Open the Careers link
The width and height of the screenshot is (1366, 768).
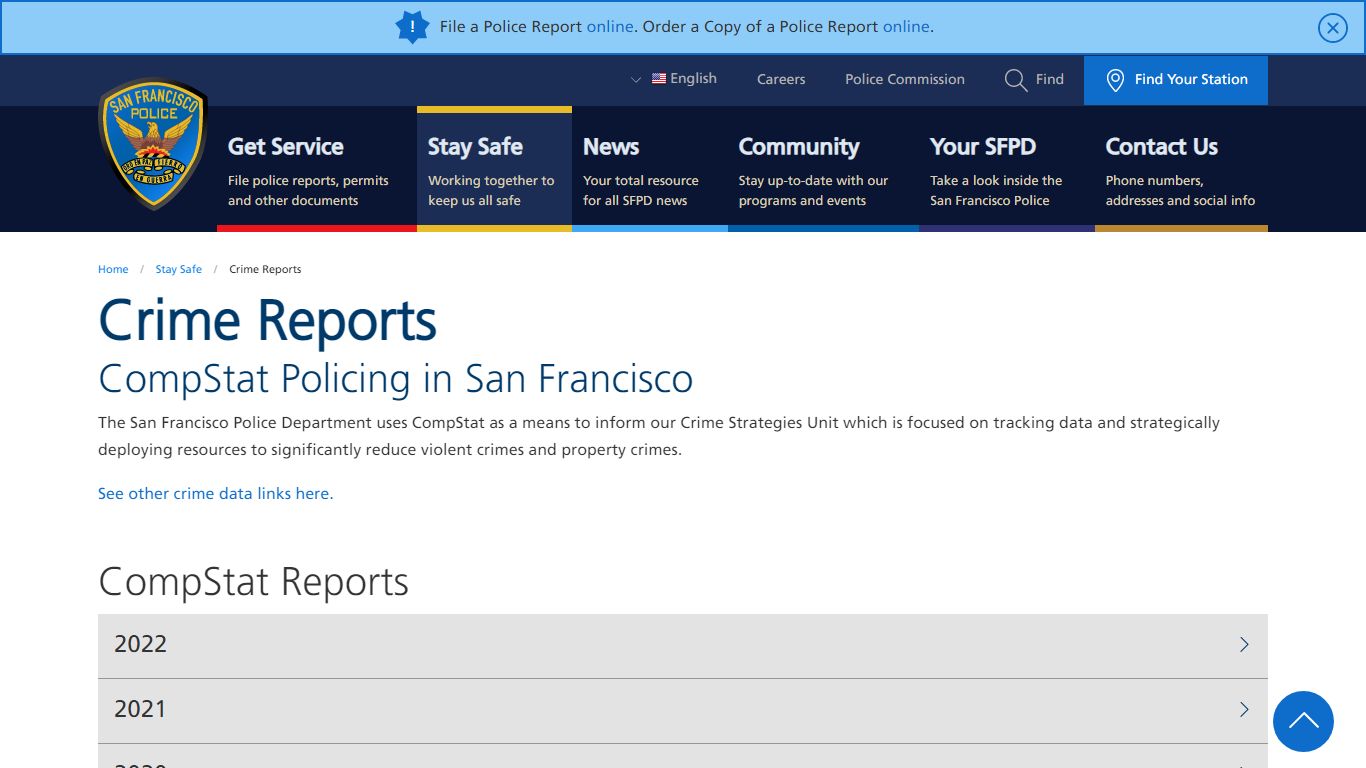coord(781,79)
